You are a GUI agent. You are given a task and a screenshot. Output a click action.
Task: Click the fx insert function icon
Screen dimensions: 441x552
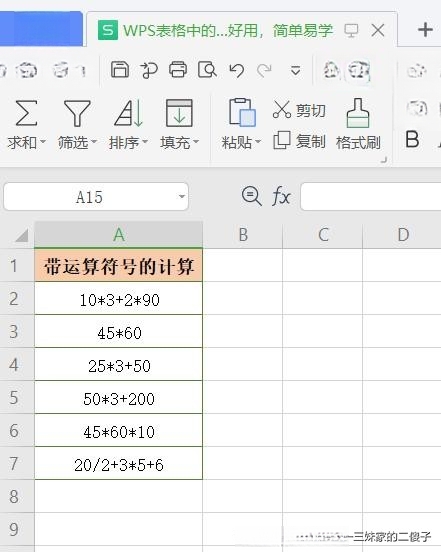pos(281,196)
